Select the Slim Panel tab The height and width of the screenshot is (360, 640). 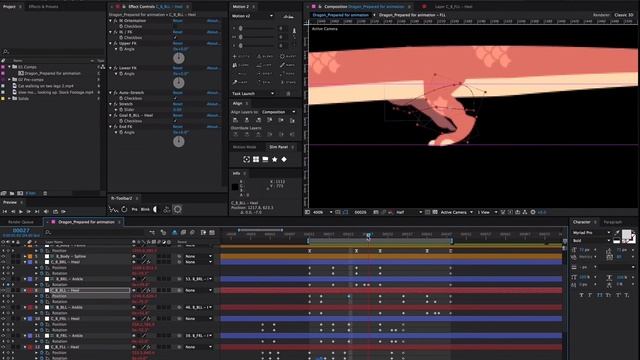point(278,147)
